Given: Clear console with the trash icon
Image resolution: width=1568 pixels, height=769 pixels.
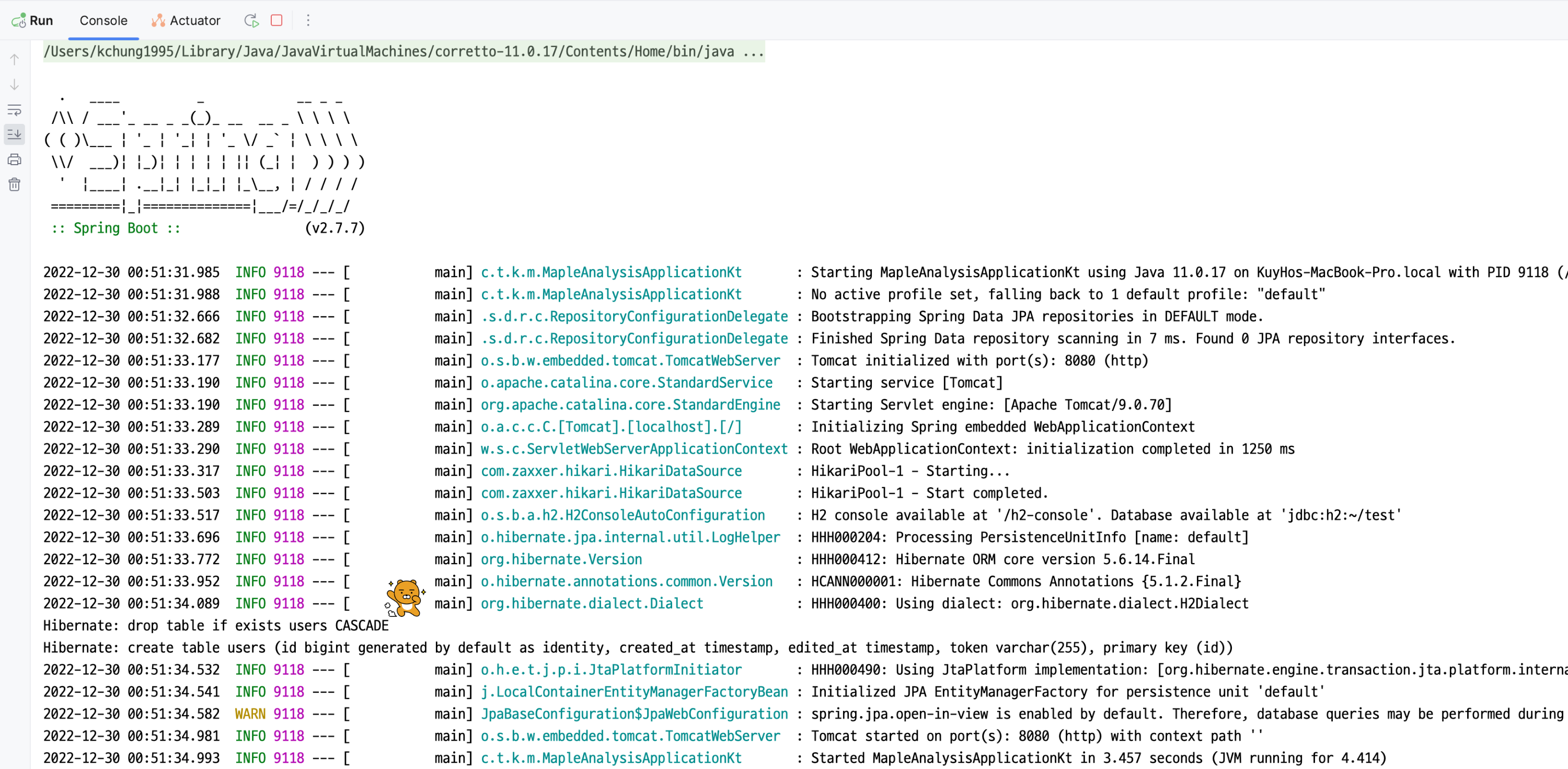Looking at the screenshot, I should pos(15,185).
